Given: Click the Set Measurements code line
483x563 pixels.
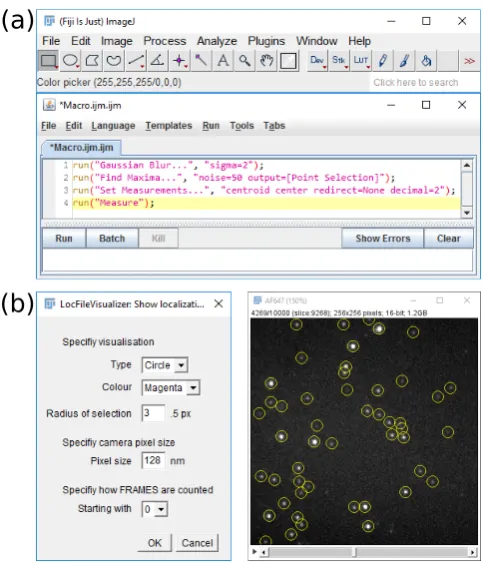Looking at the screenshot, I should point(264,190).
